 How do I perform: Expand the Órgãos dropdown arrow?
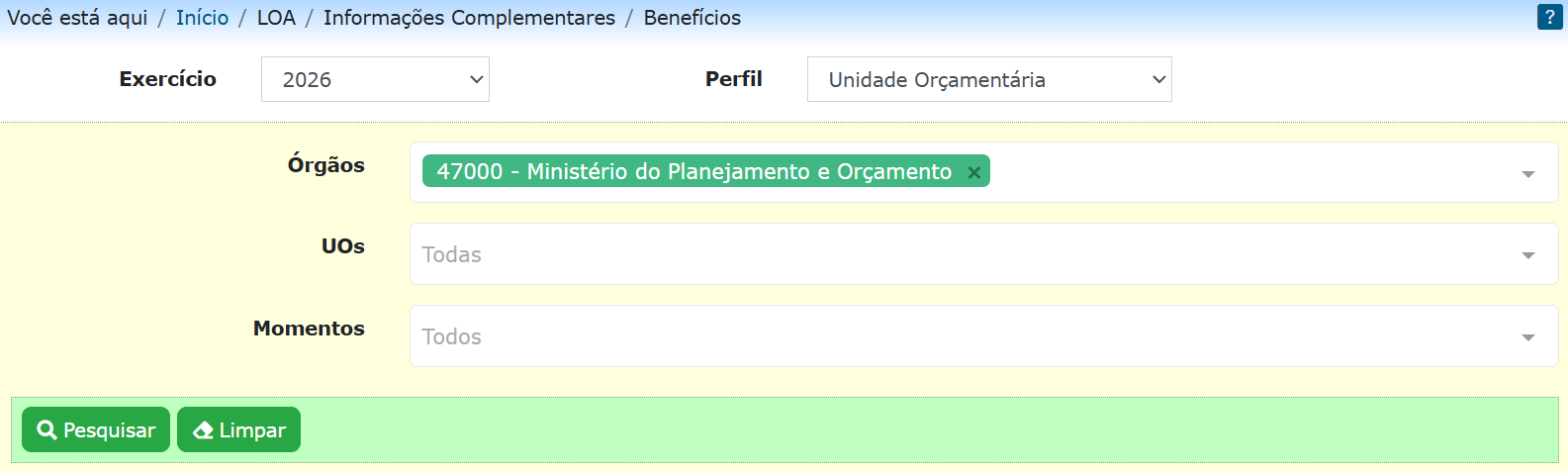click(x=1527, y=173)
